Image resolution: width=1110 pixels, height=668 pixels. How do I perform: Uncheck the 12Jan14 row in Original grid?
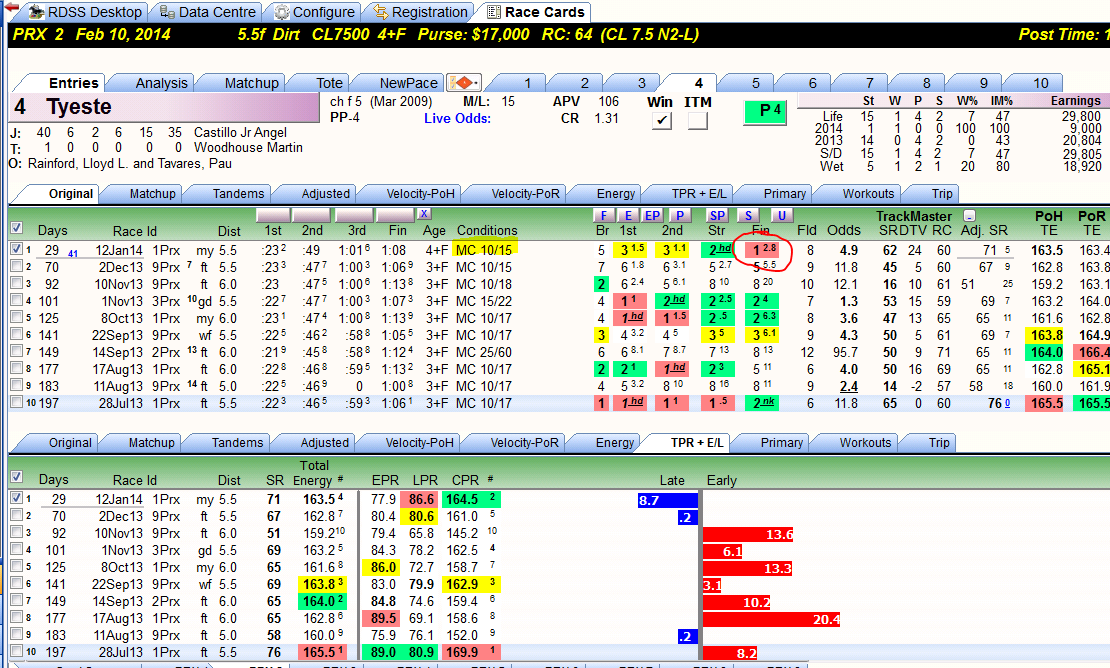click(17, 249)
